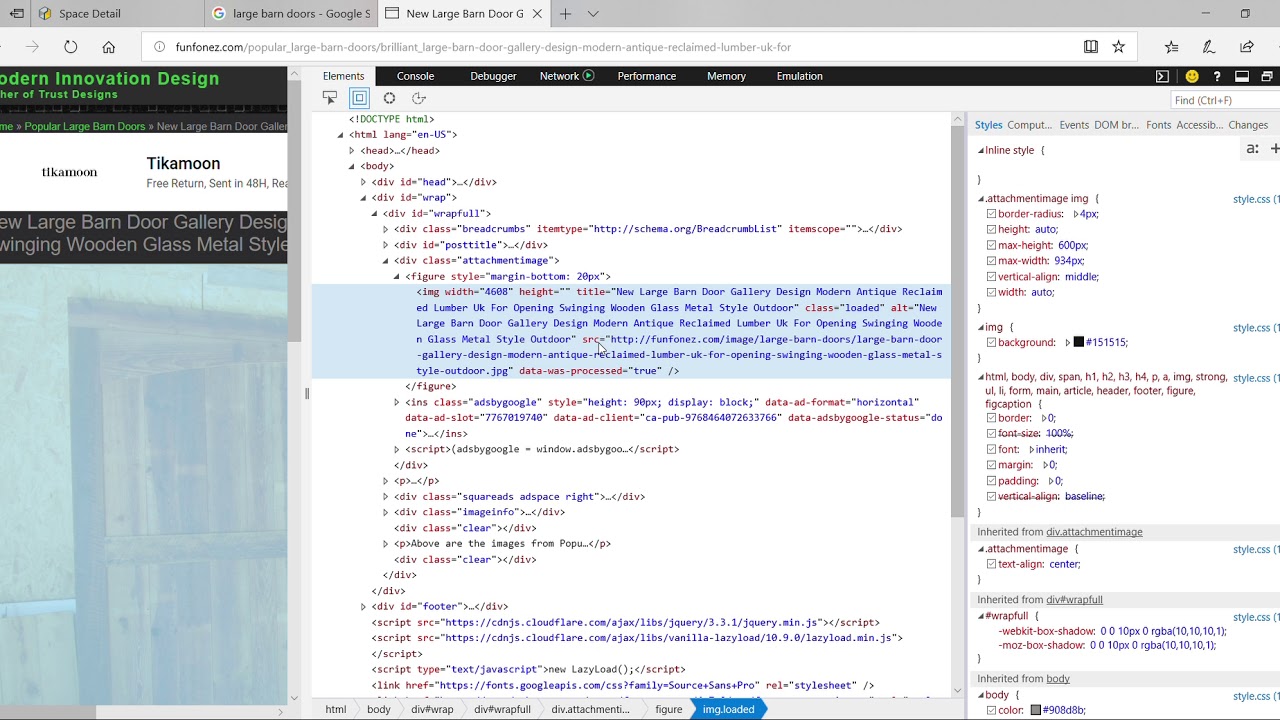Open the #151515 background color swatch
This screenshot has height=720, width=1280.
coord(1079,343)
